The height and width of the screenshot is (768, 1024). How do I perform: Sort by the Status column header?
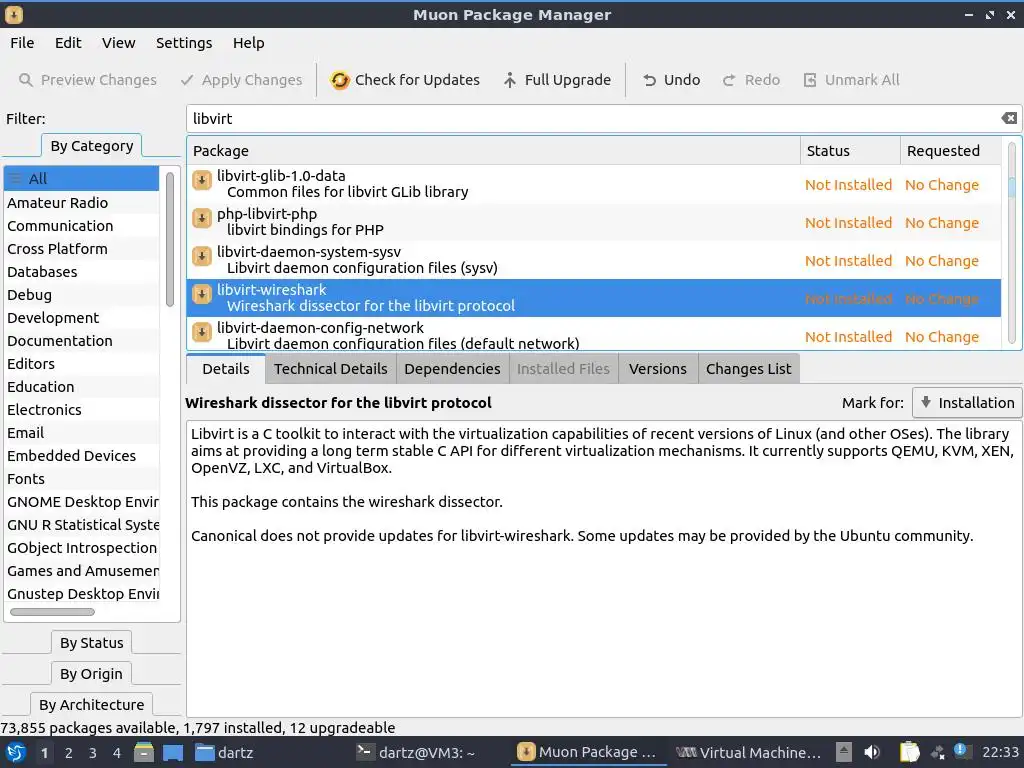tap(850, 151)
